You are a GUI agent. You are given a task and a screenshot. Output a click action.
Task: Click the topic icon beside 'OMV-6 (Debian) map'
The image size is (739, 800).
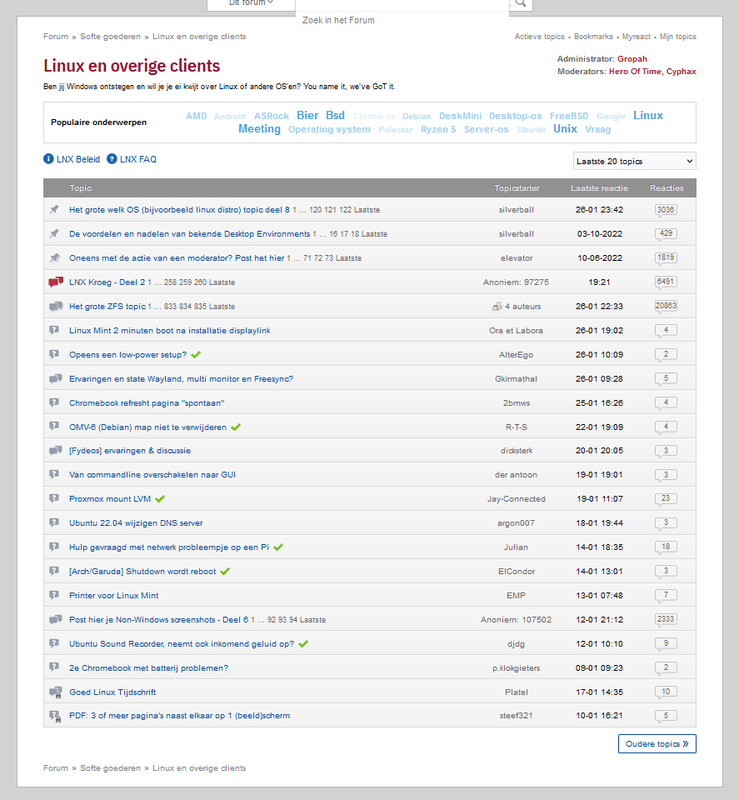(x=54, y=427)
